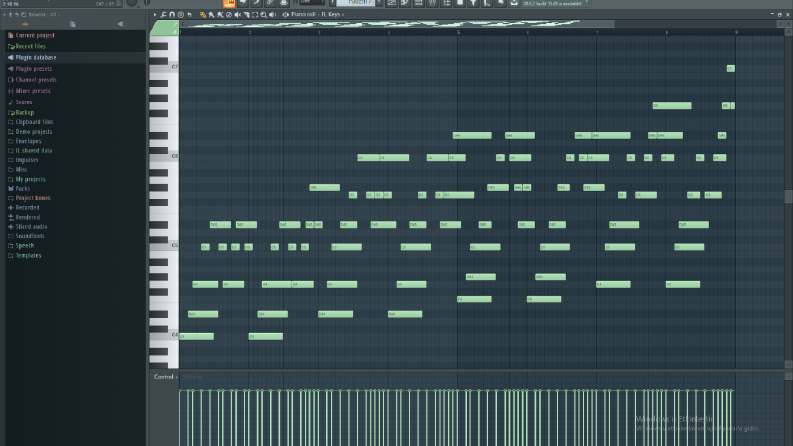Open the piano roll options menu arrow

click(x=155, y=15)
